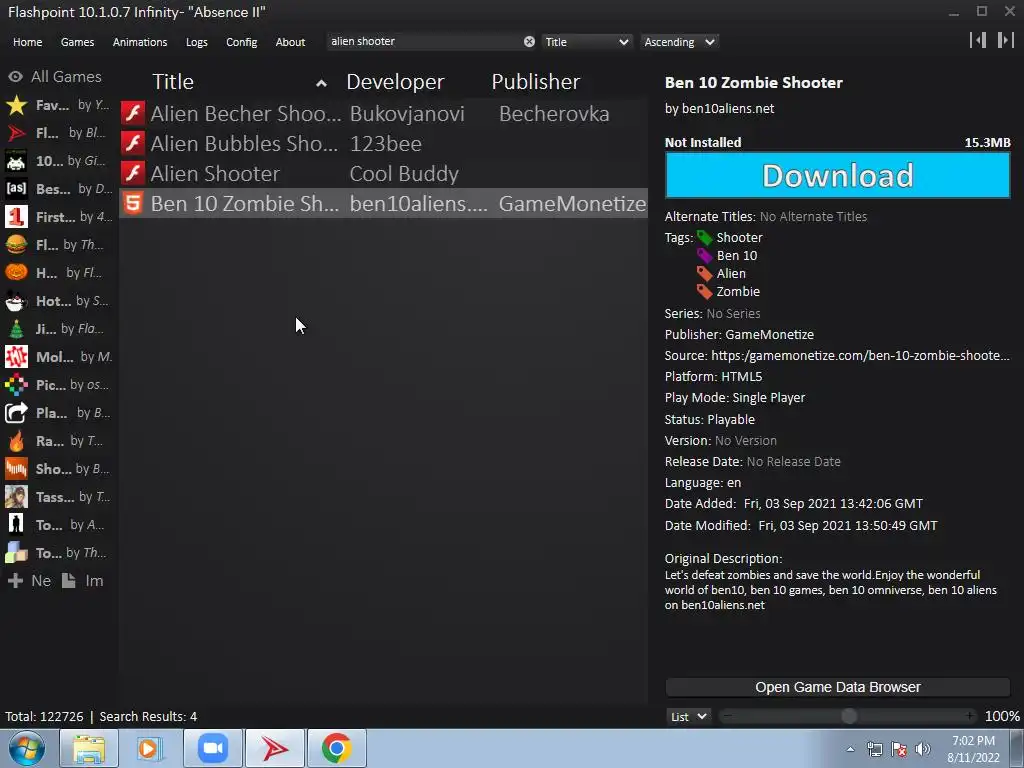Screen dimensions: 1024x768
Task: Click the Shooter tag
Action: click(739, 238)
